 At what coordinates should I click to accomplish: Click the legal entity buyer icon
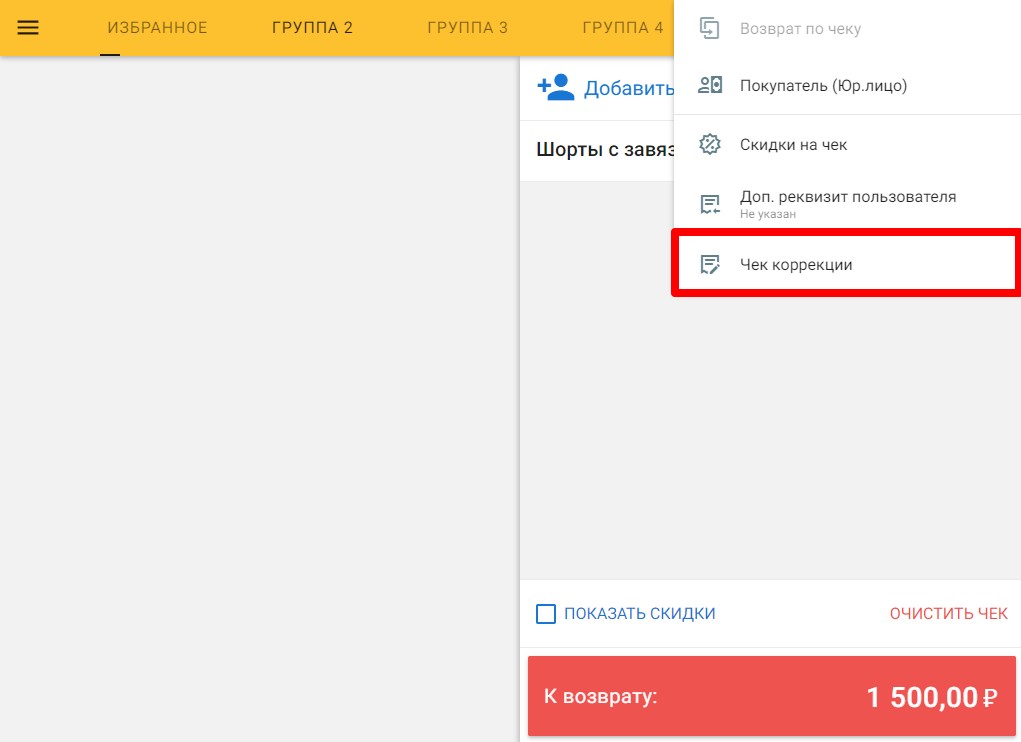click(x=710, y=86)
